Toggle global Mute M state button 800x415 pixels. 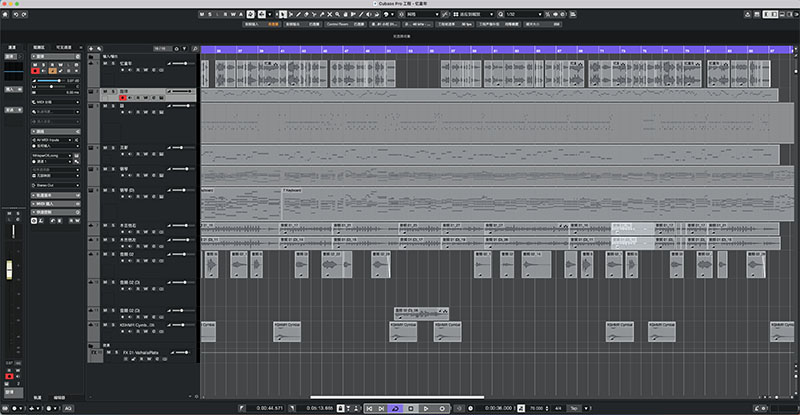pos(202,14)
